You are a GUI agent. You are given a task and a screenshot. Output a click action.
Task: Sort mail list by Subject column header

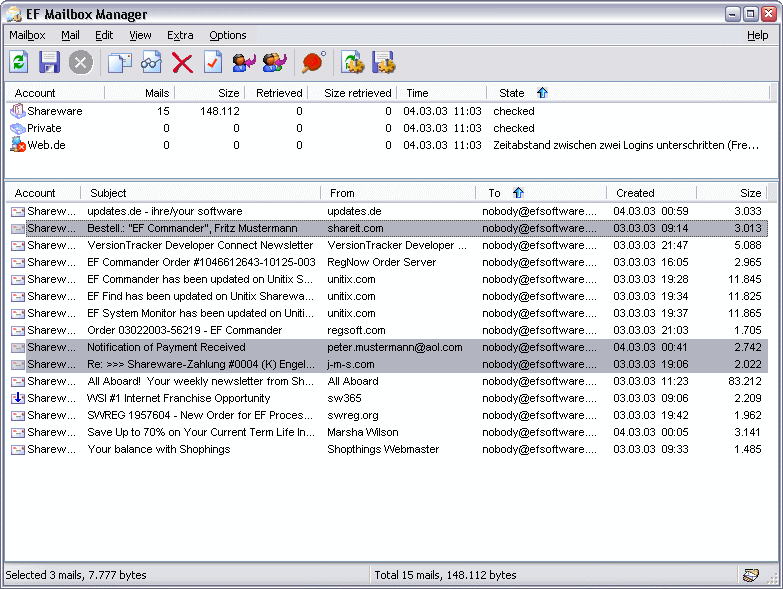(200, 193)
